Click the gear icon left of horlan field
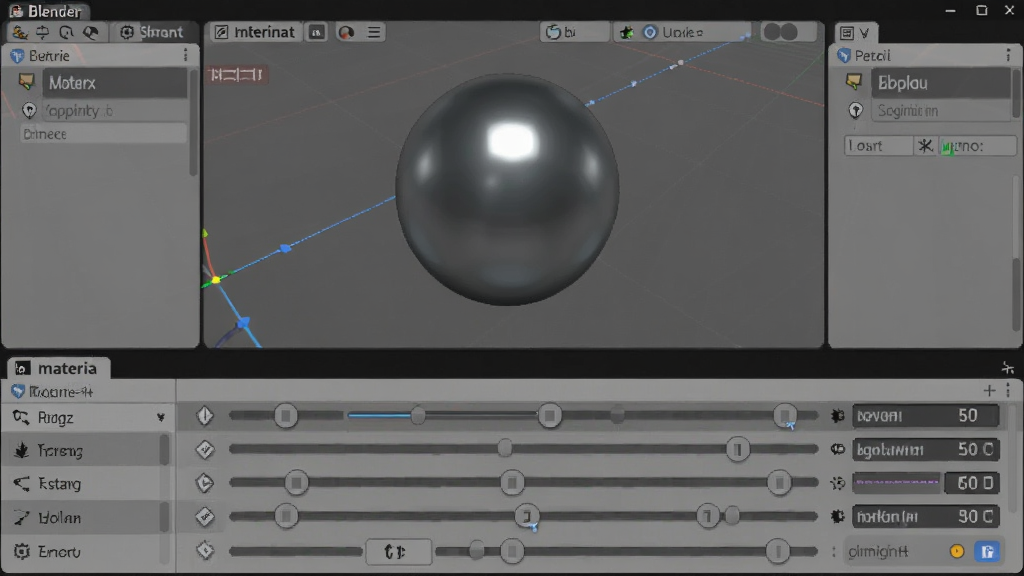1024x576 pixels. tap(838, 517)
